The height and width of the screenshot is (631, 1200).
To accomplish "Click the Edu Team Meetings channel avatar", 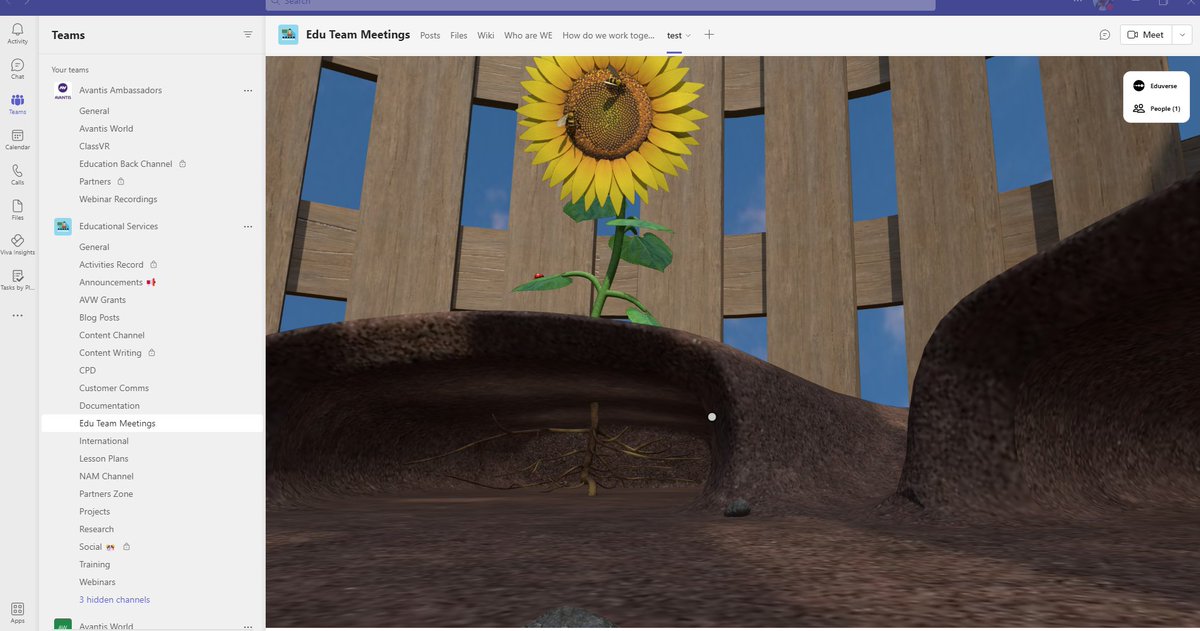I will [288, 34].
